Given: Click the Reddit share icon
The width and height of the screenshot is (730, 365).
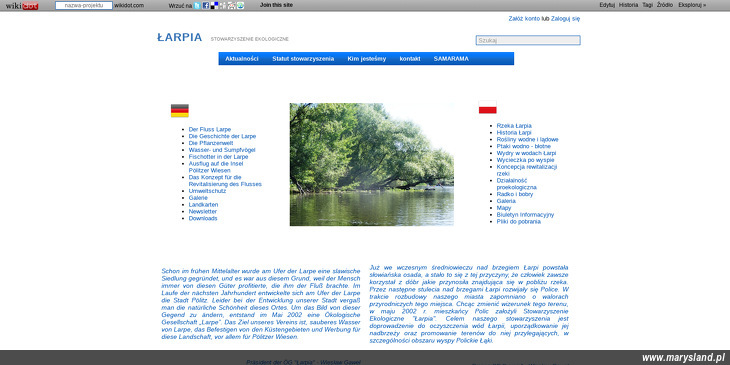Looking at the screenshot, I should pyautogui.click(x=231, y=6).
